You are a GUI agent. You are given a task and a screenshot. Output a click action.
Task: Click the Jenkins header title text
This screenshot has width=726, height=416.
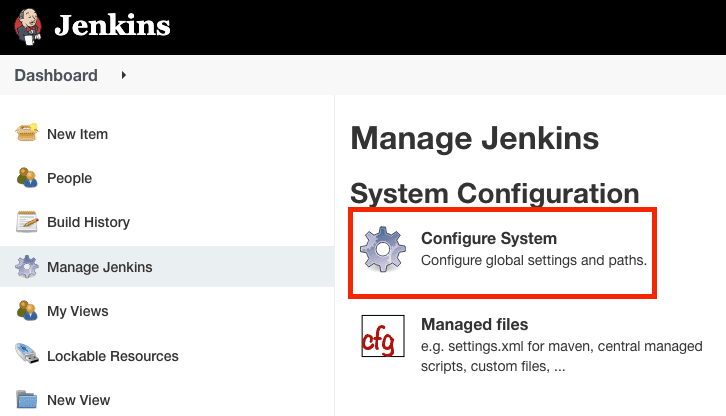pos(113,25)
